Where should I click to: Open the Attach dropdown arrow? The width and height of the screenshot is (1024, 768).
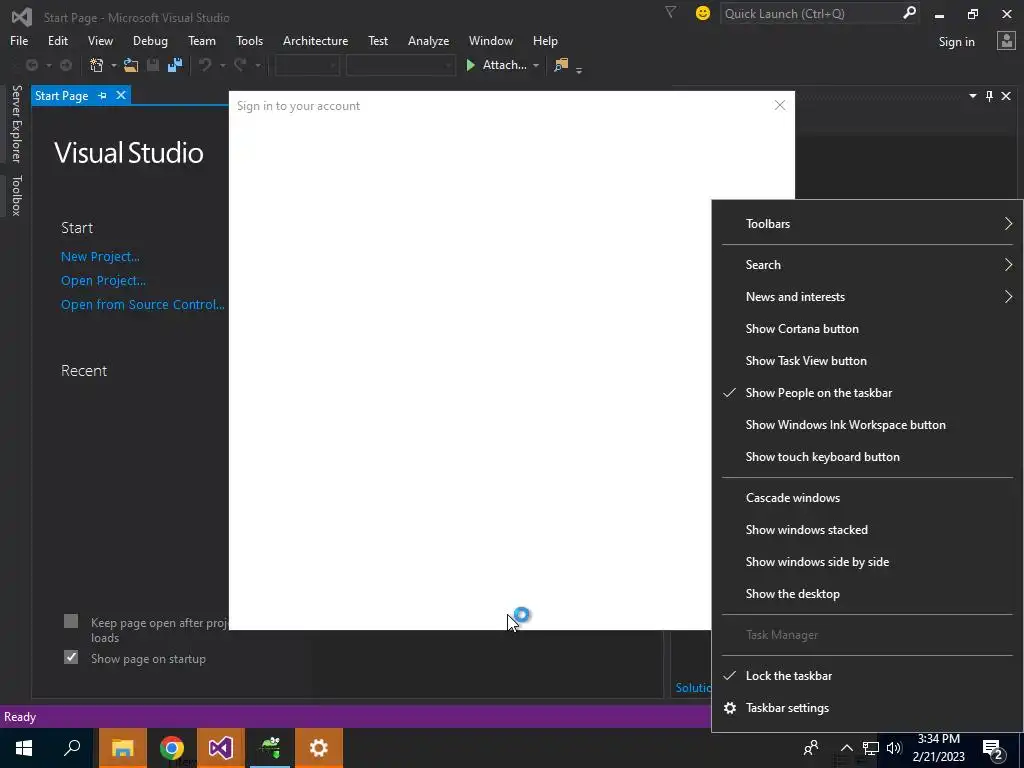click(x=536, y=65)
